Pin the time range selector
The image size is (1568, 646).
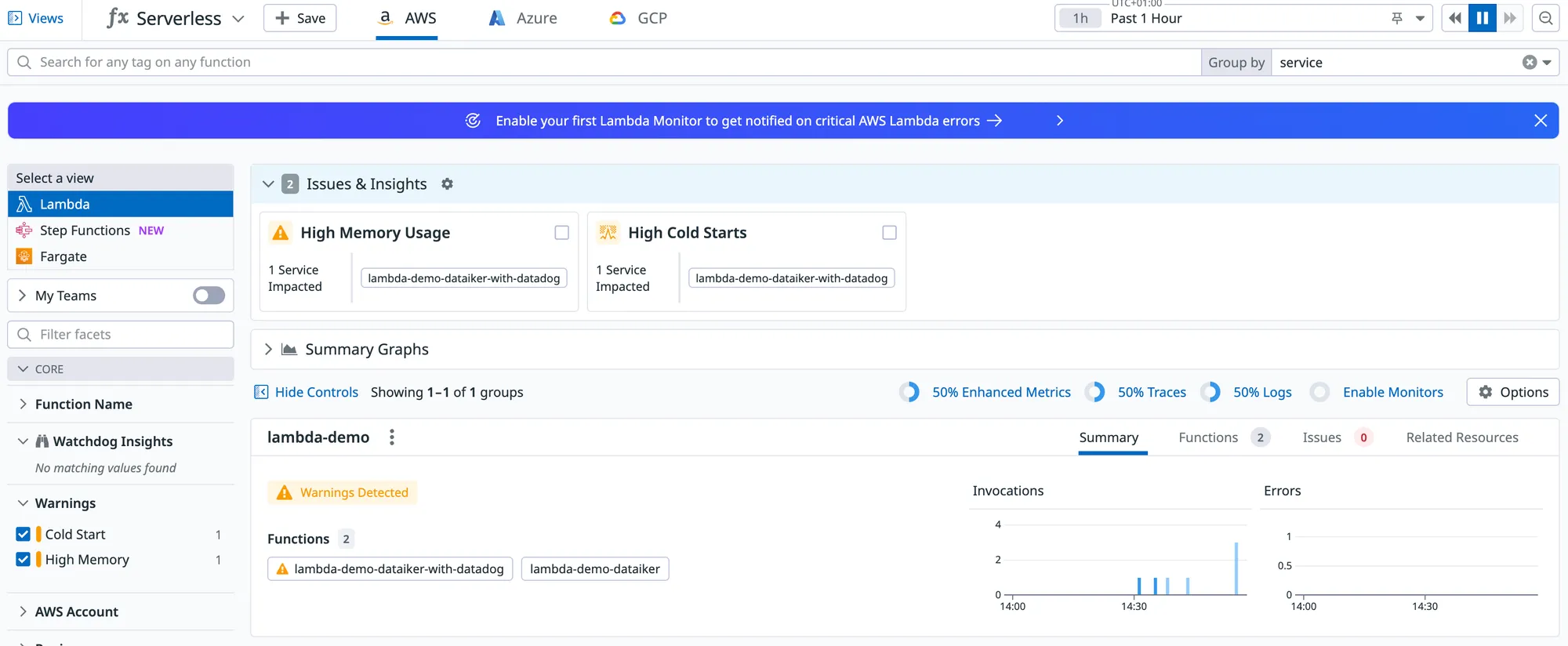1397,18
